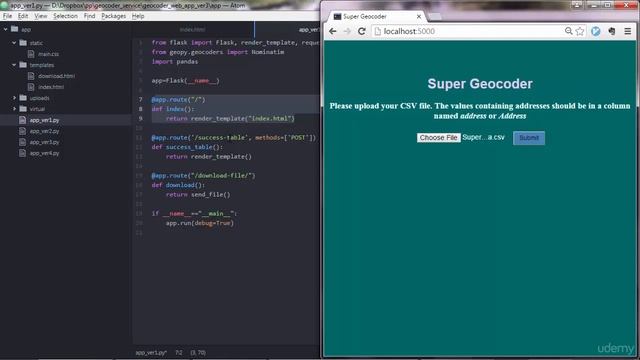
Task: Open app_ver2.py in the tree
Action: [44, 131]
